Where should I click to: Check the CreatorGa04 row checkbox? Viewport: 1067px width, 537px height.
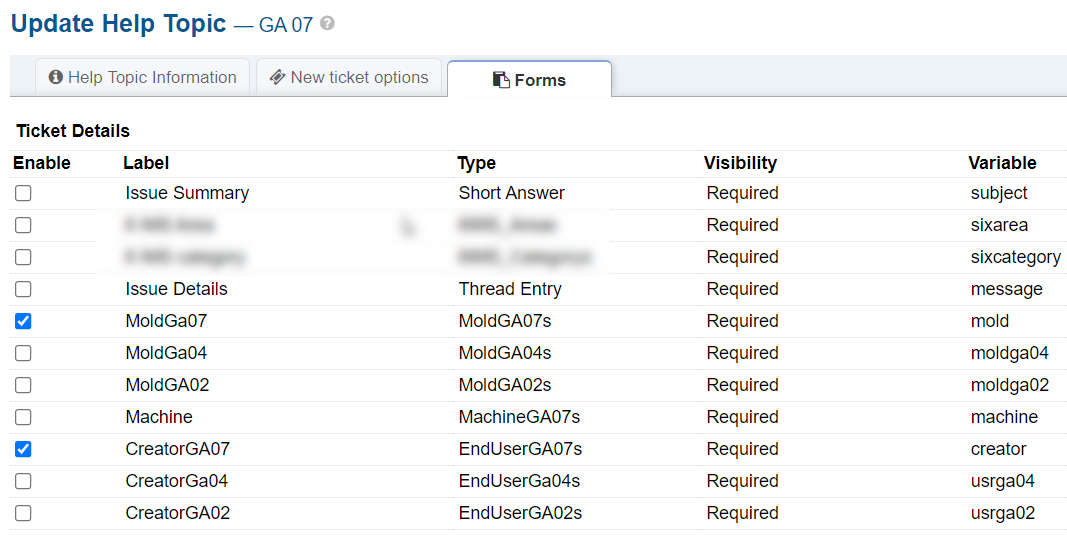tap(23, 481)
